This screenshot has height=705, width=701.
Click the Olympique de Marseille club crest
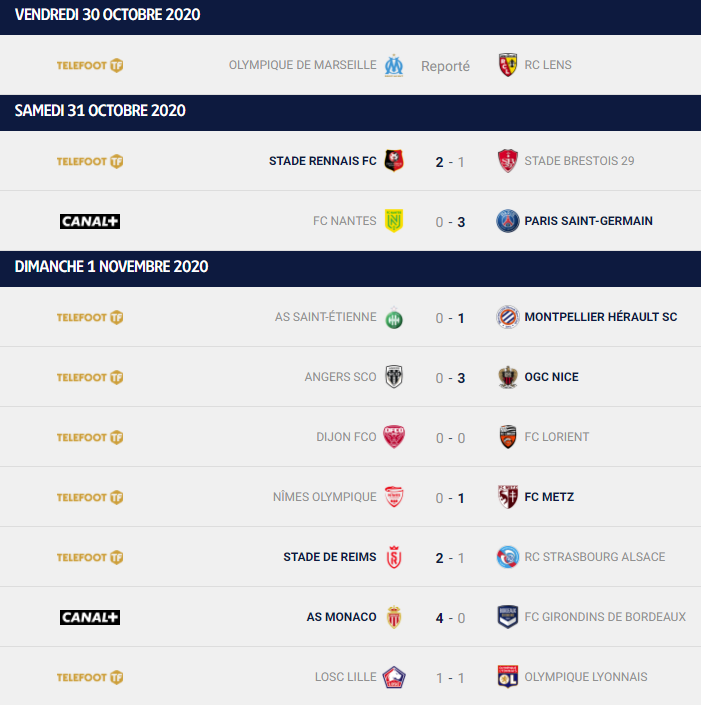click(394, 66)
